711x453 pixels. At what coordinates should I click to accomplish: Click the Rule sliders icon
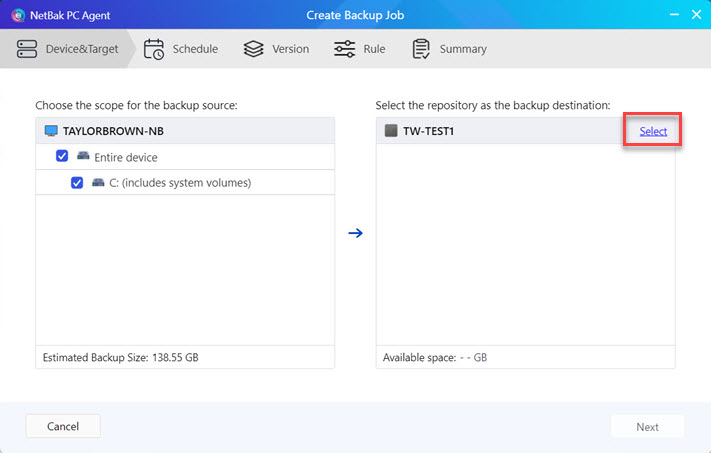click(345, 49)
